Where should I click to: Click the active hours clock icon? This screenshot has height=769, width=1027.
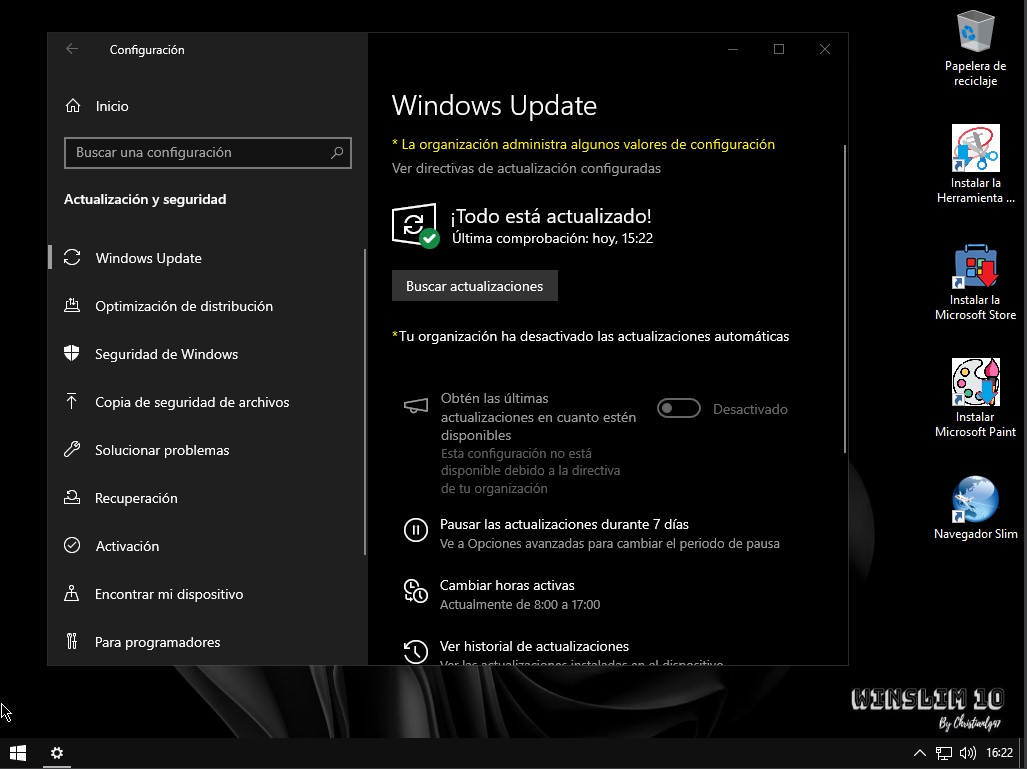click(416, 591)
